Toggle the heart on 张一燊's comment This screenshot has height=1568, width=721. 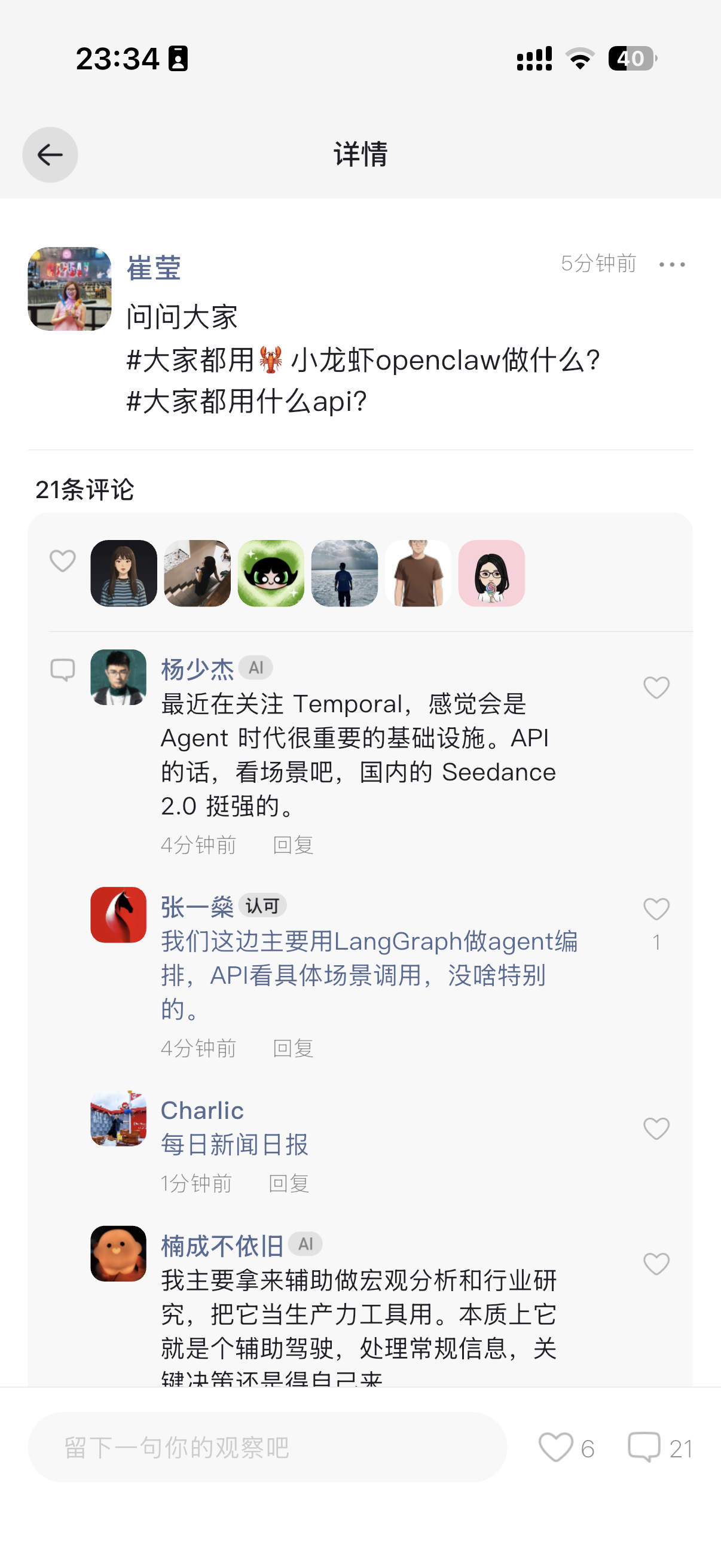(x=656, y=910)
